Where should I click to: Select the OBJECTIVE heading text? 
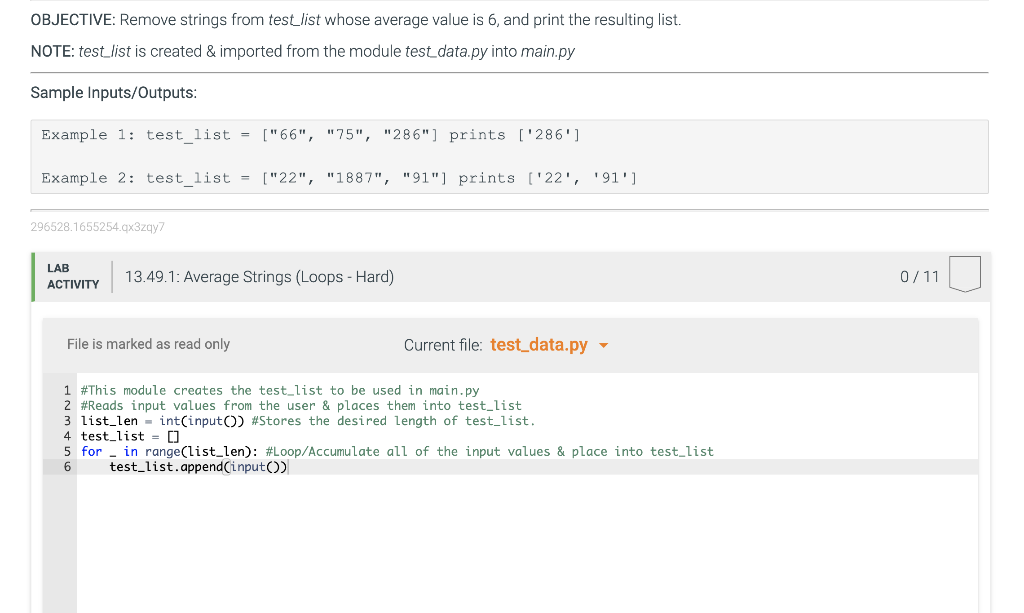click(x=70, y=19)
